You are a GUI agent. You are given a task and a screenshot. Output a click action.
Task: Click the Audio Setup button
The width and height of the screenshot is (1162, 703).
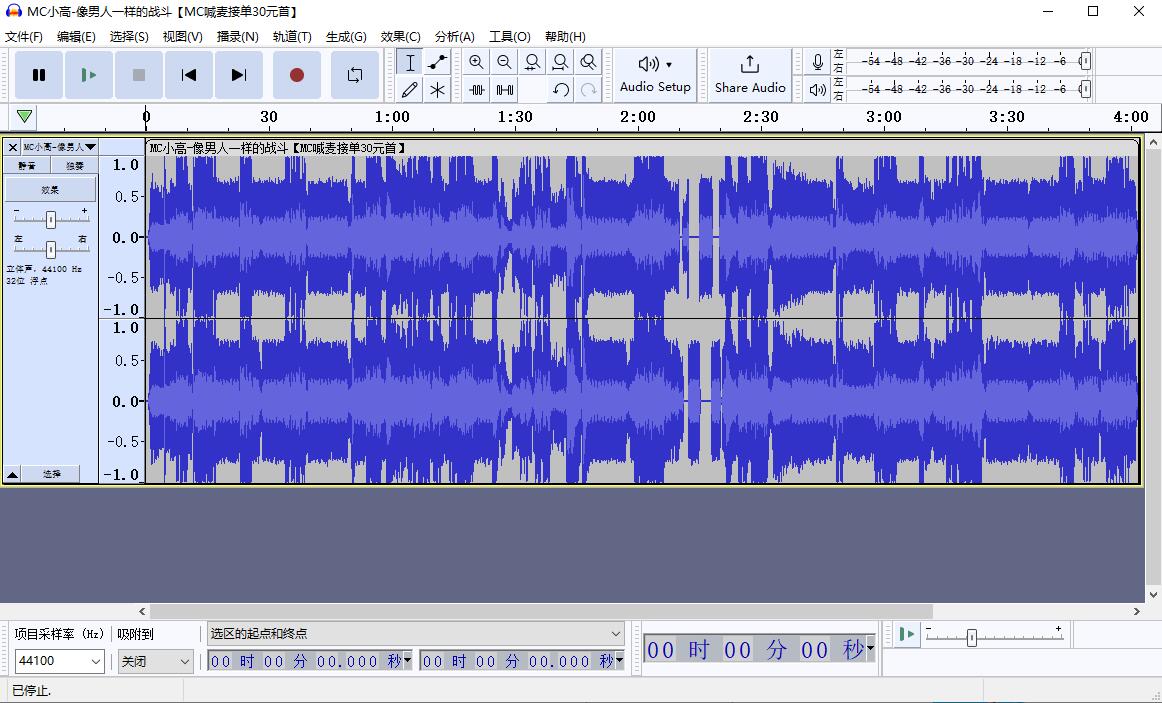[655, 75]
